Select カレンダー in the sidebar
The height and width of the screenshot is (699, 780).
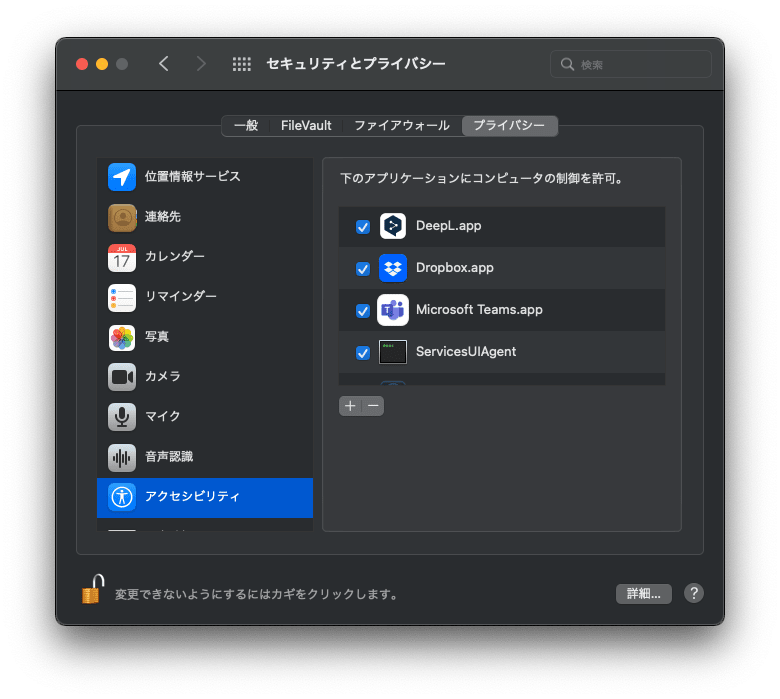[205, 258]
